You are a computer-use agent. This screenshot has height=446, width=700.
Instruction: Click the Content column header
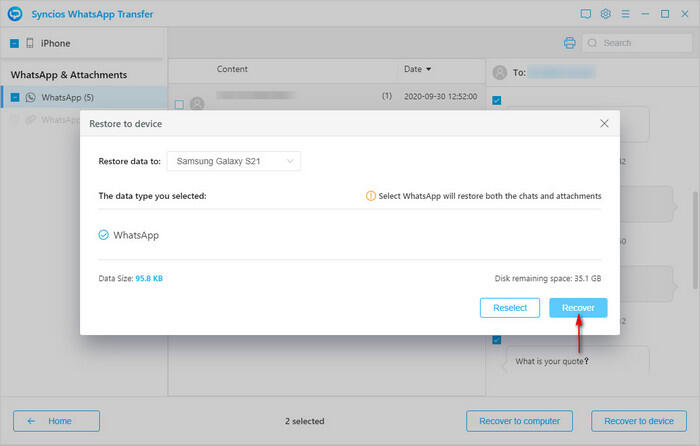tap(232, 70)
